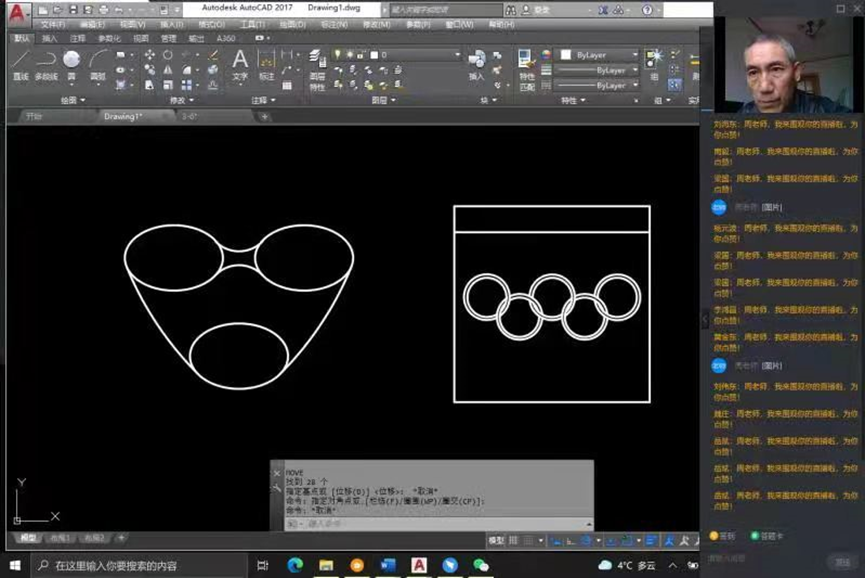Open the ByLayer color dropdown
Viewport: 865px width, 578px height.
point(635,55)
